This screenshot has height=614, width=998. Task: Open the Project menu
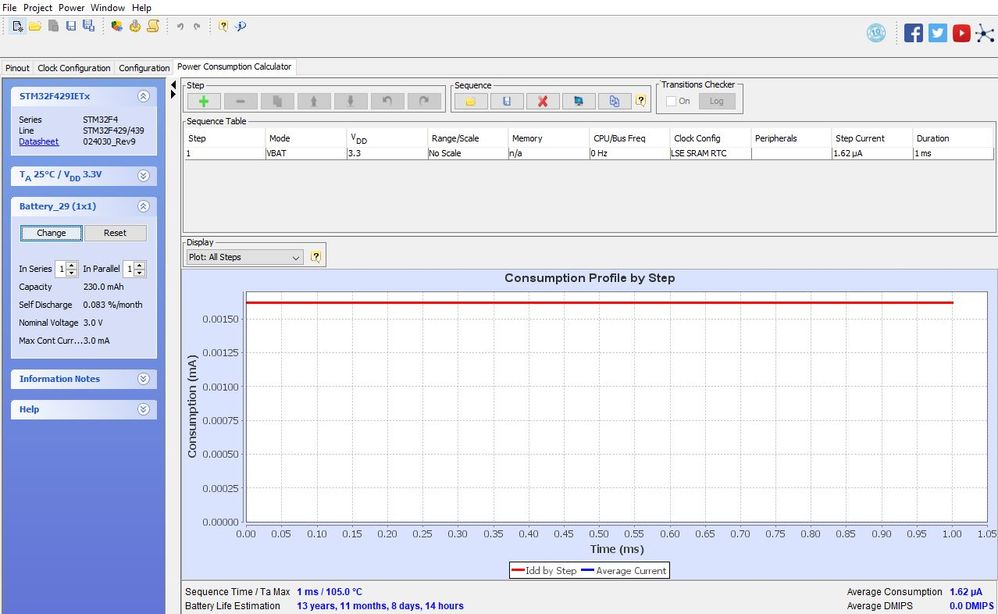click(x=38, y=8)
